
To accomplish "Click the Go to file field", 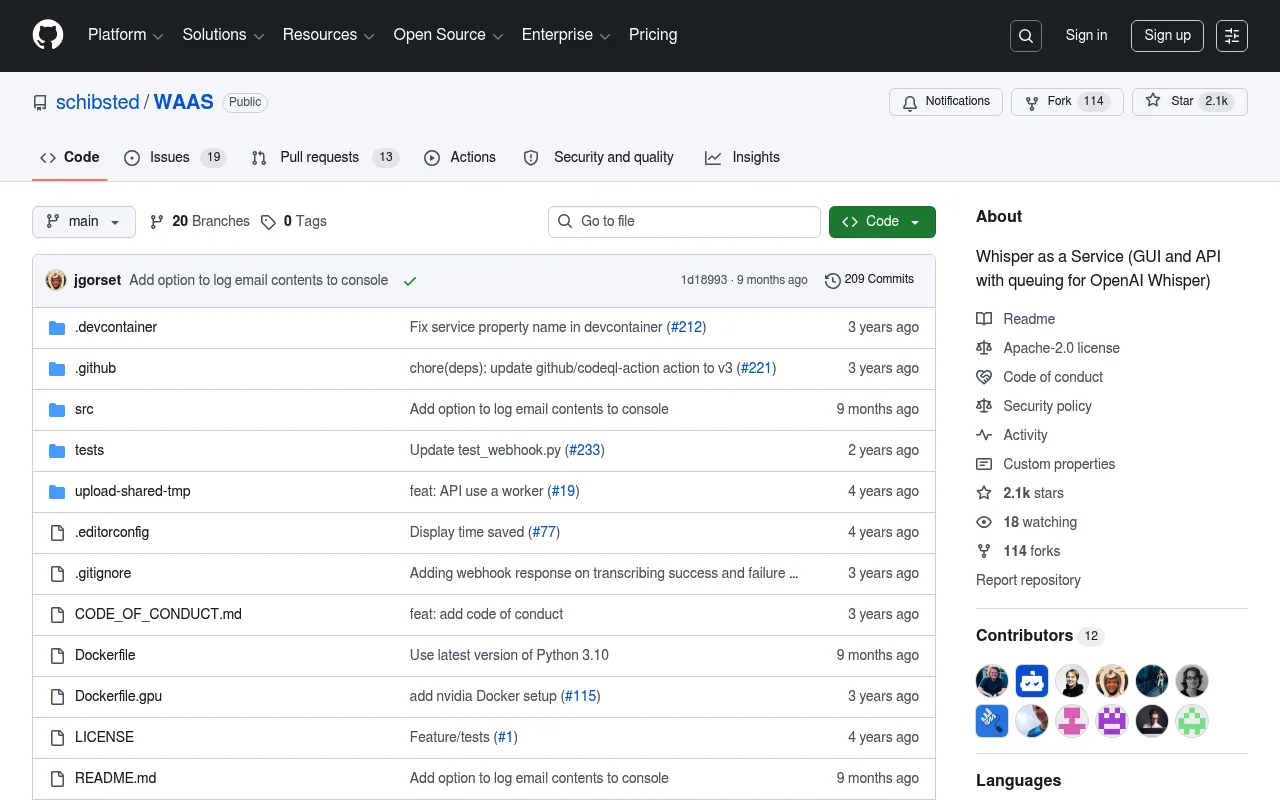I will (684, 222).
